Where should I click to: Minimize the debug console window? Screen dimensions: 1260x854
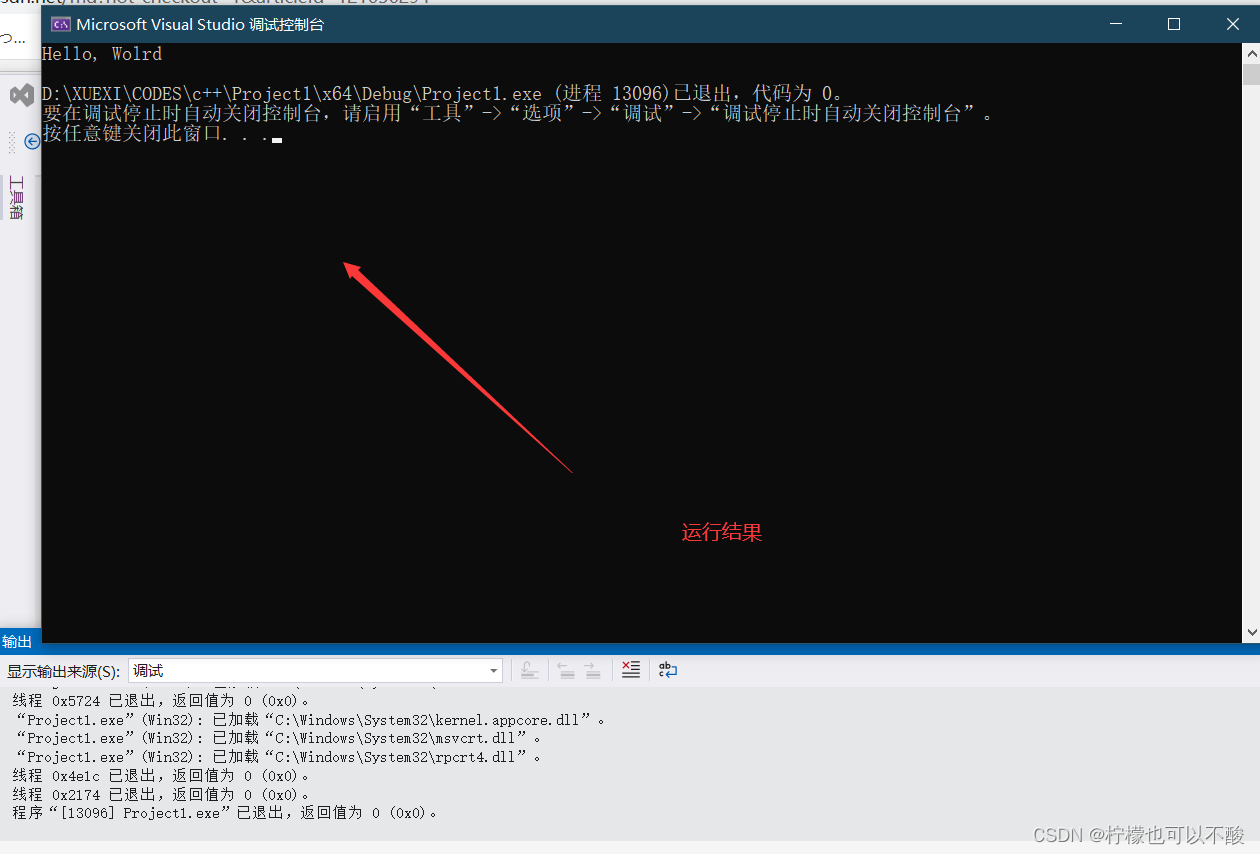1118,24
